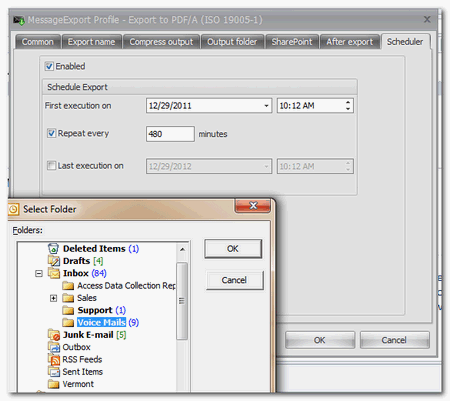450x401 pixels.
Task: Select the Drafts folder label
Action: [83, 261]
